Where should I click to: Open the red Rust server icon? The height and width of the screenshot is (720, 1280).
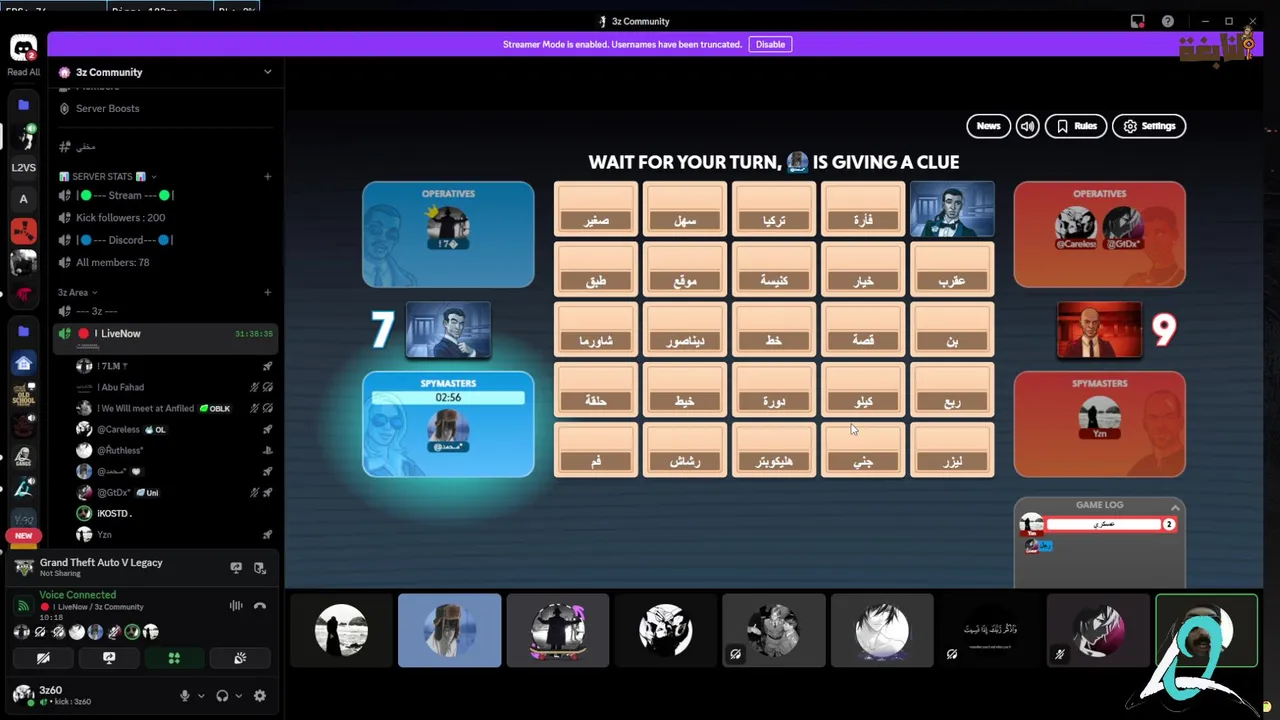[23, 231]
